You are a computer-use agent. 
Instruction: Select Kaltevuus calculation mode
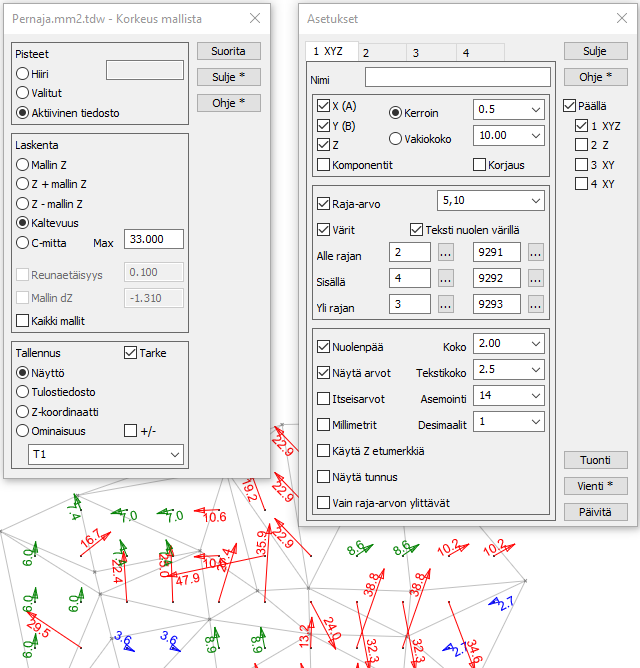point(22,223)
